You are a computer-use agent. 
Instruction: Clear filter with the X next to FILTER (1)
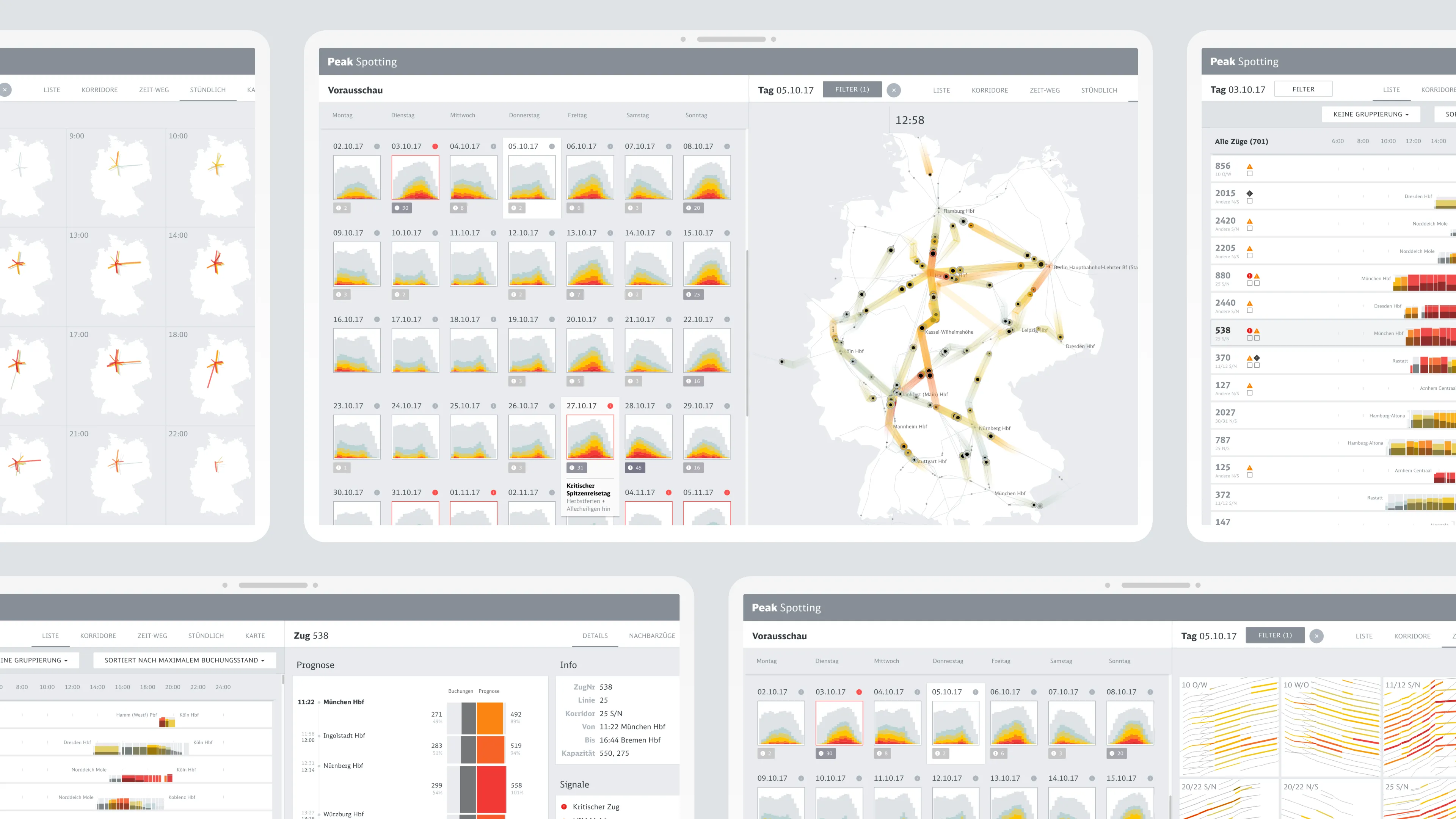[894, 90]
